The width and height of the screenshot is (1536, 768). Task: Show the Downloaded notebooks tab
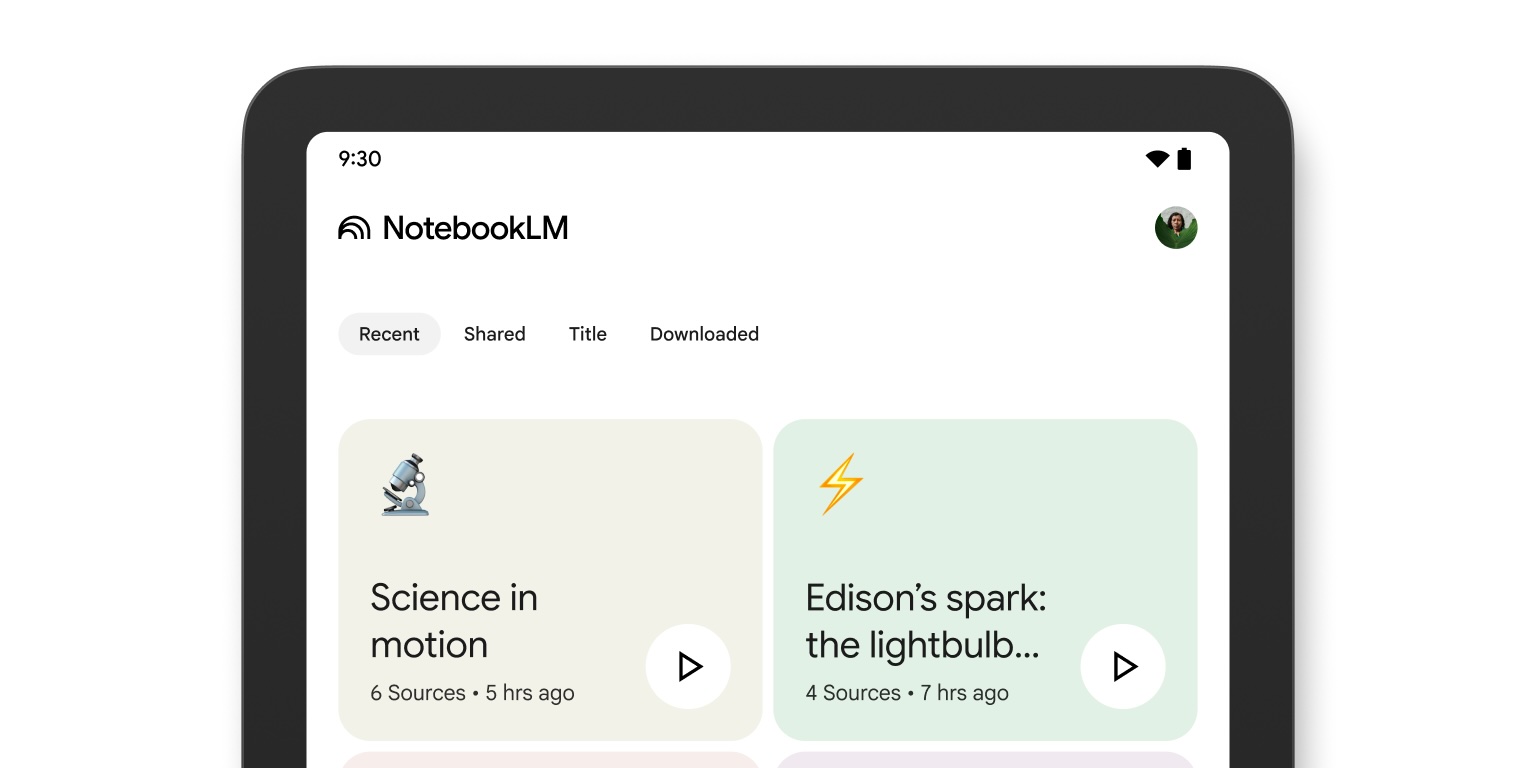[x=704, y=334]
